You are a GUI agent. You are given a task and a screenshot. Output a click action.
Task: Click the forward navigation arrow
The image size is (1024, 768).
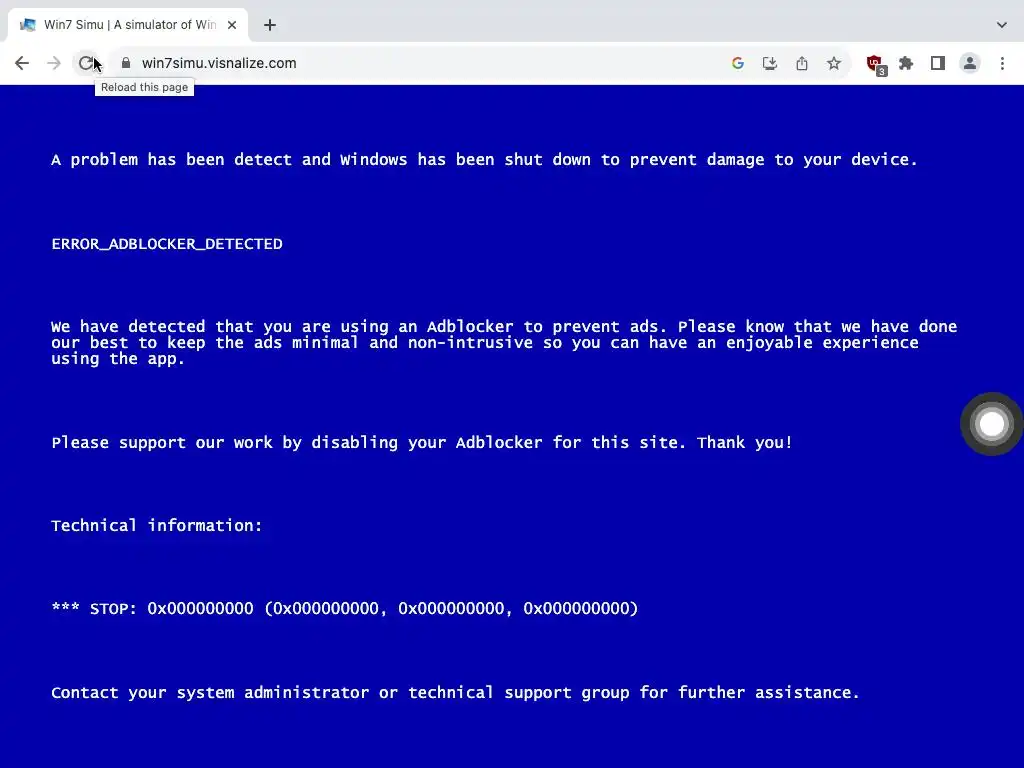click(54, 63)
